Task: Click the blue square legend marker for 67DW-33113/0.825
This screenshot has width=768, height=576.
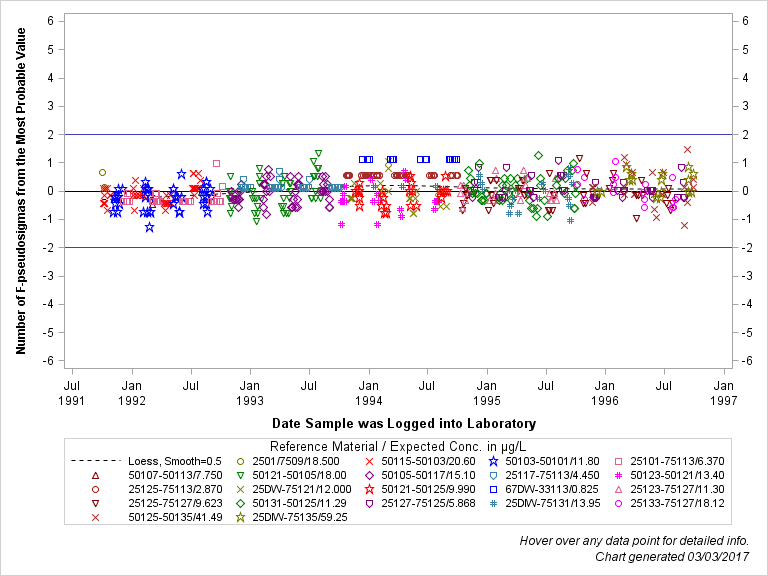Action: click(x=494, y=489)
